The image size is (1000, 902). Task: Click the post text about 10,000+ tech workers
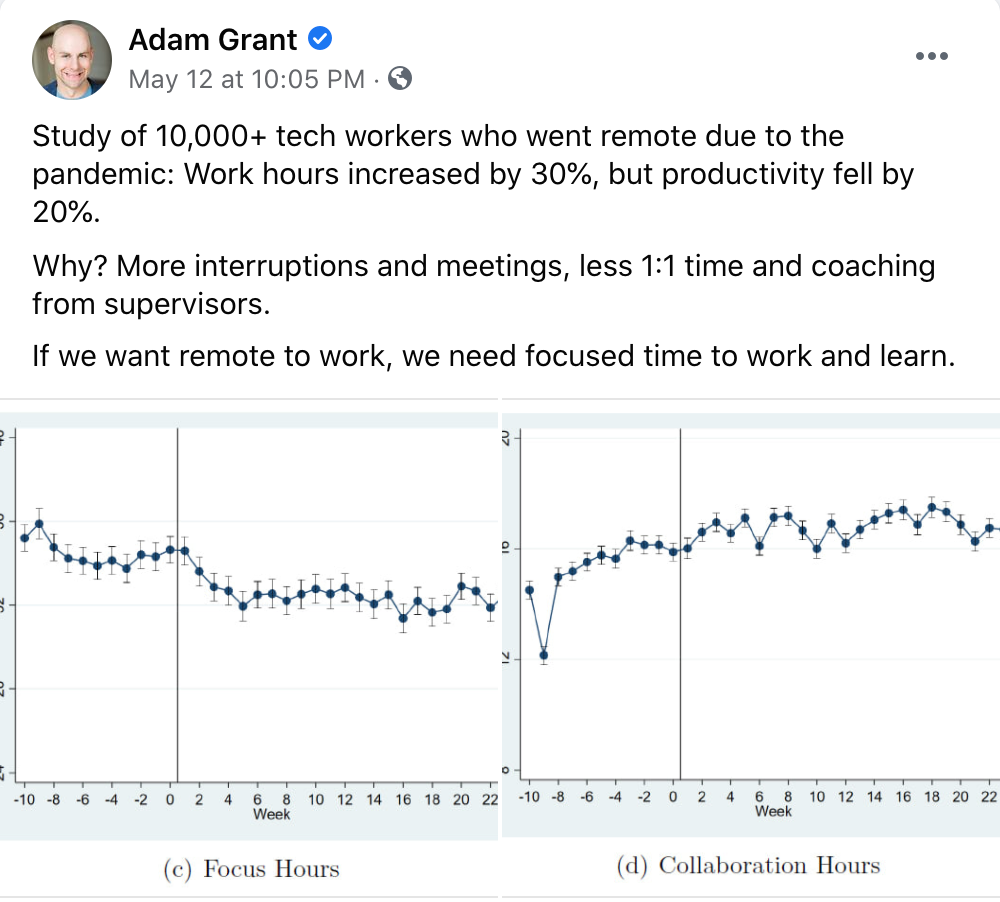click(473, 174)
